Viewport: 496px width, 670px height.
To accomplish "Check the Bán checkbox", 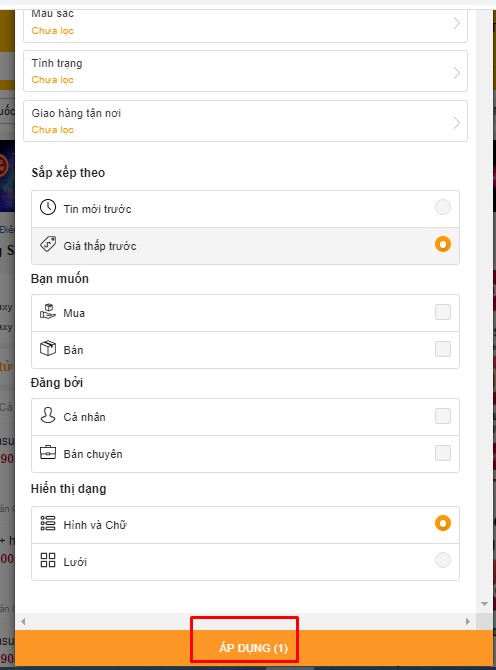I will (443, 349).
